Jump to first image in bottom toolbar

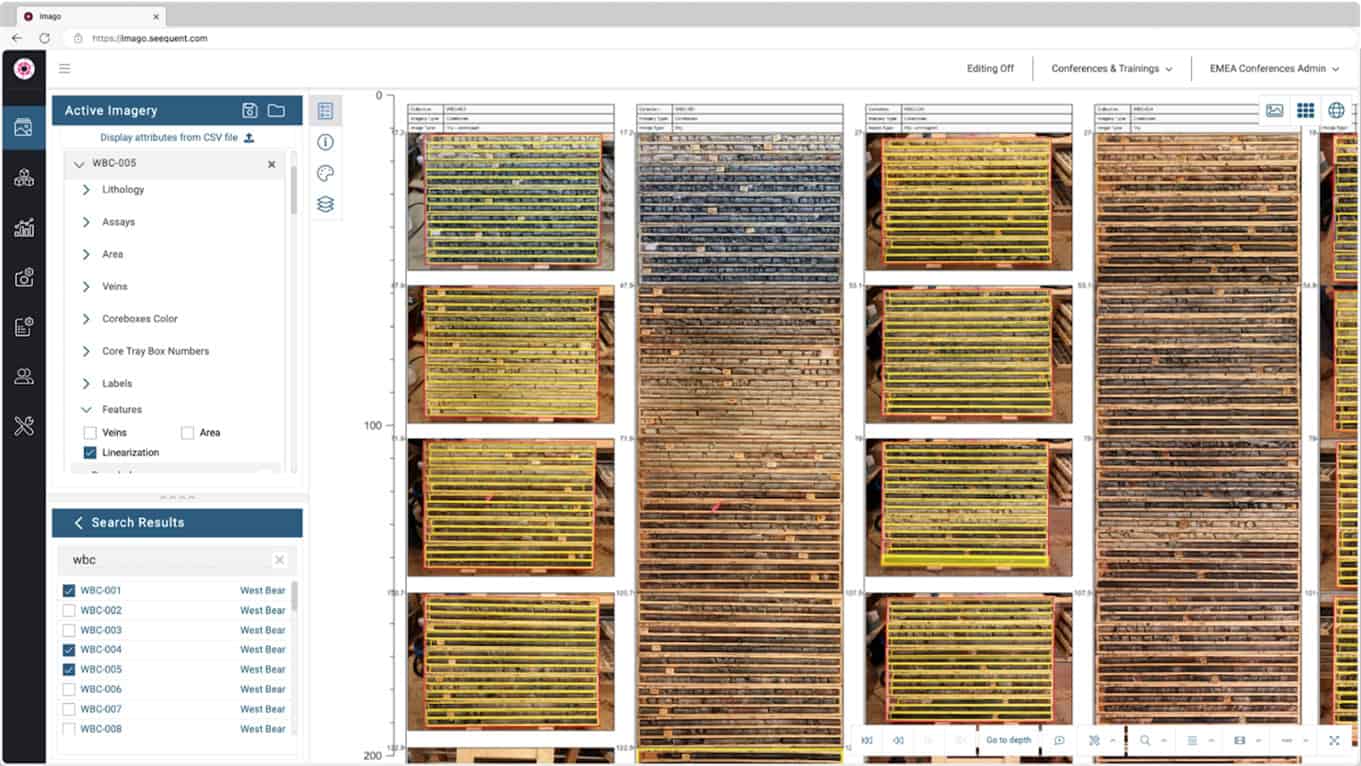867,740
